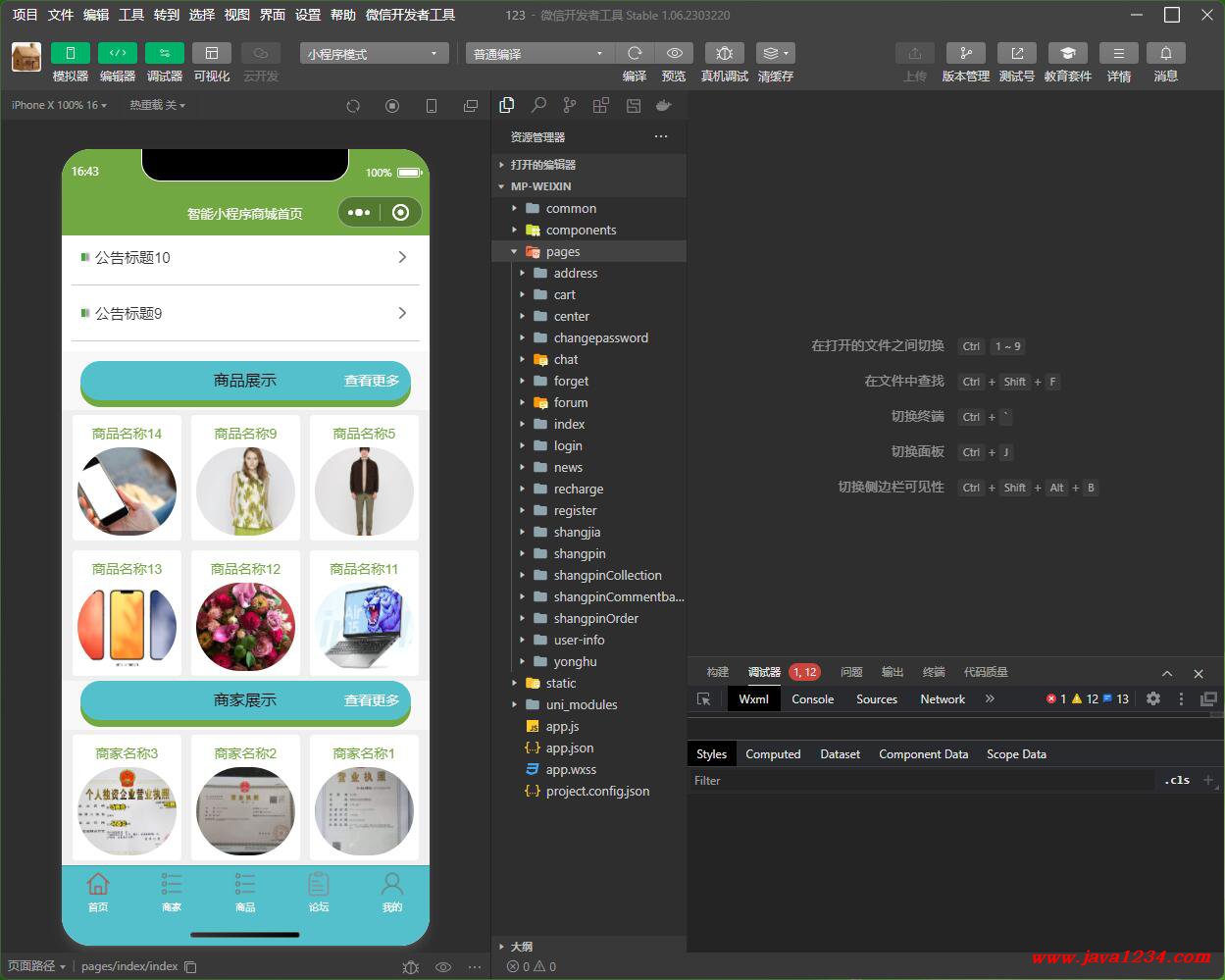The image size is (1225, 980).
Task: Switch to the Computed tab
Action: tap(773, 754)
